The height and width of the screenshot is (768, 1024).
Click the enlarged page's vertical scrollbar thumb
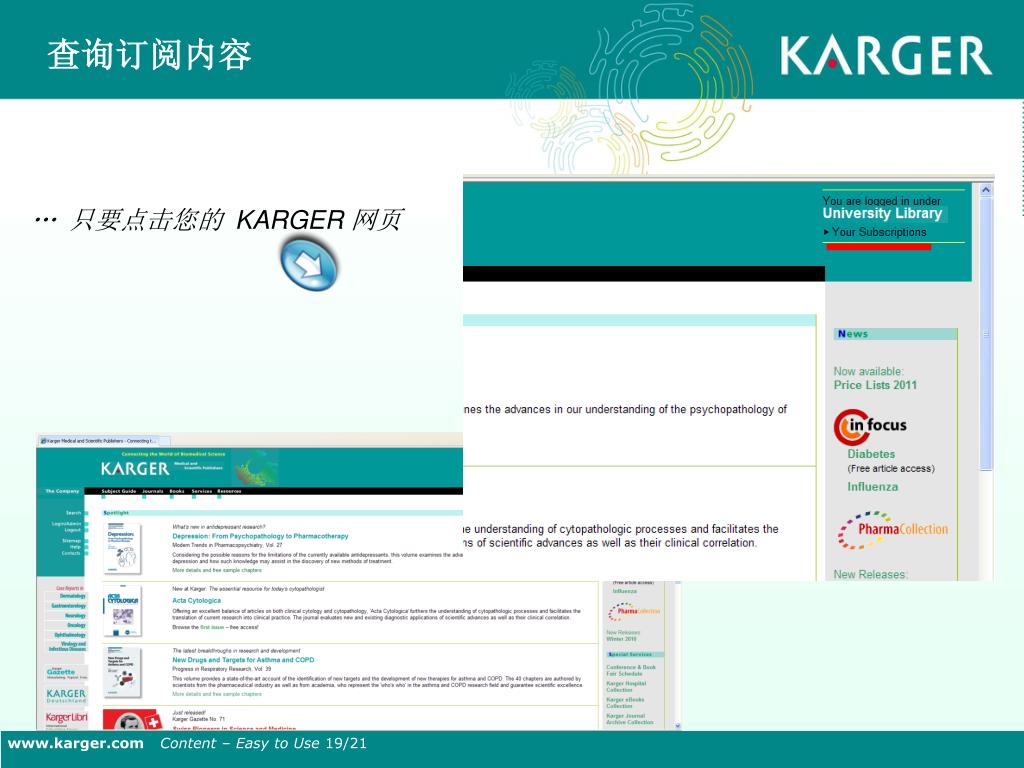point(986,333)
